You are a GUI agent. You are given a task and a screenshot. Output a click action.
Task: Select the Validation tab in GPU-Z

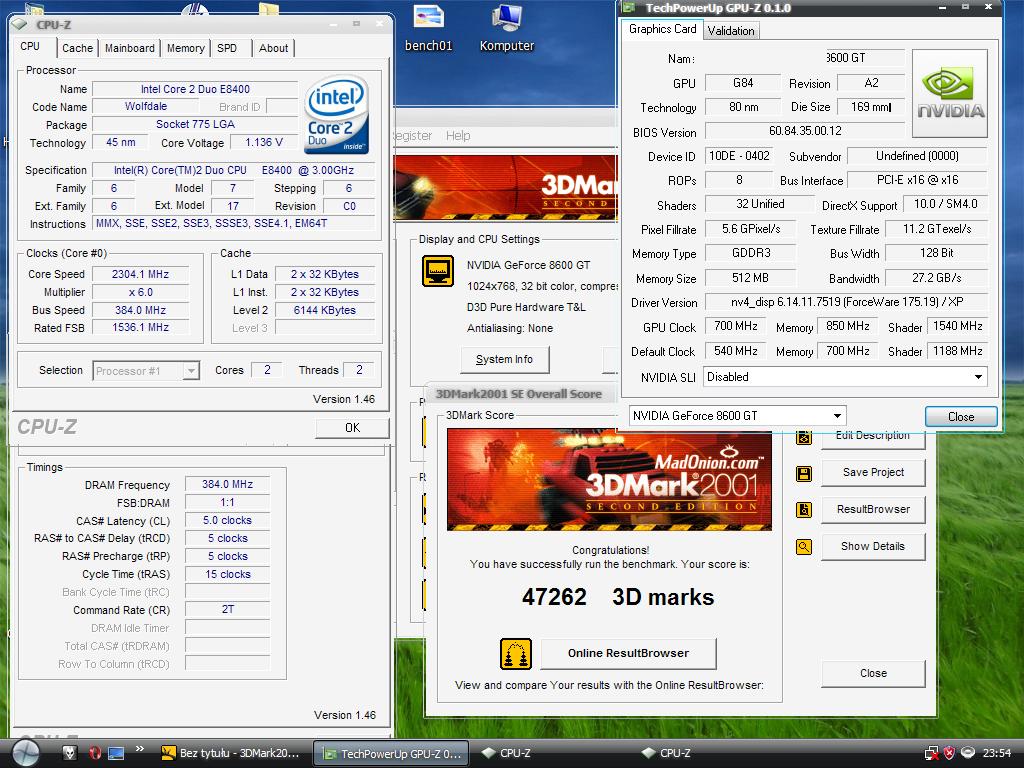(731, 31)
